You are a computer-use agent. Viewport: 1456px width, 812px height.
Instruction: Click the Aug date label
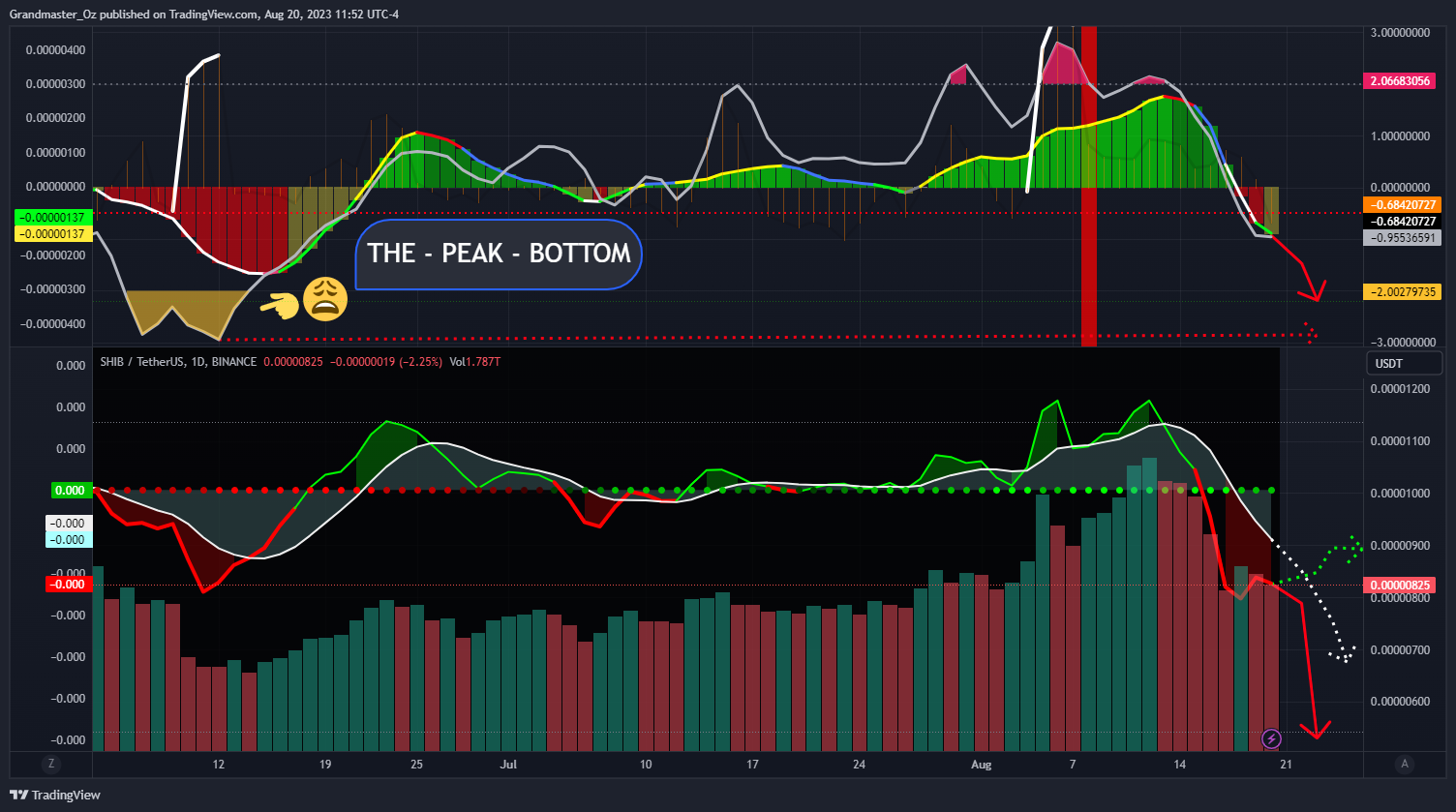[981, 764]
